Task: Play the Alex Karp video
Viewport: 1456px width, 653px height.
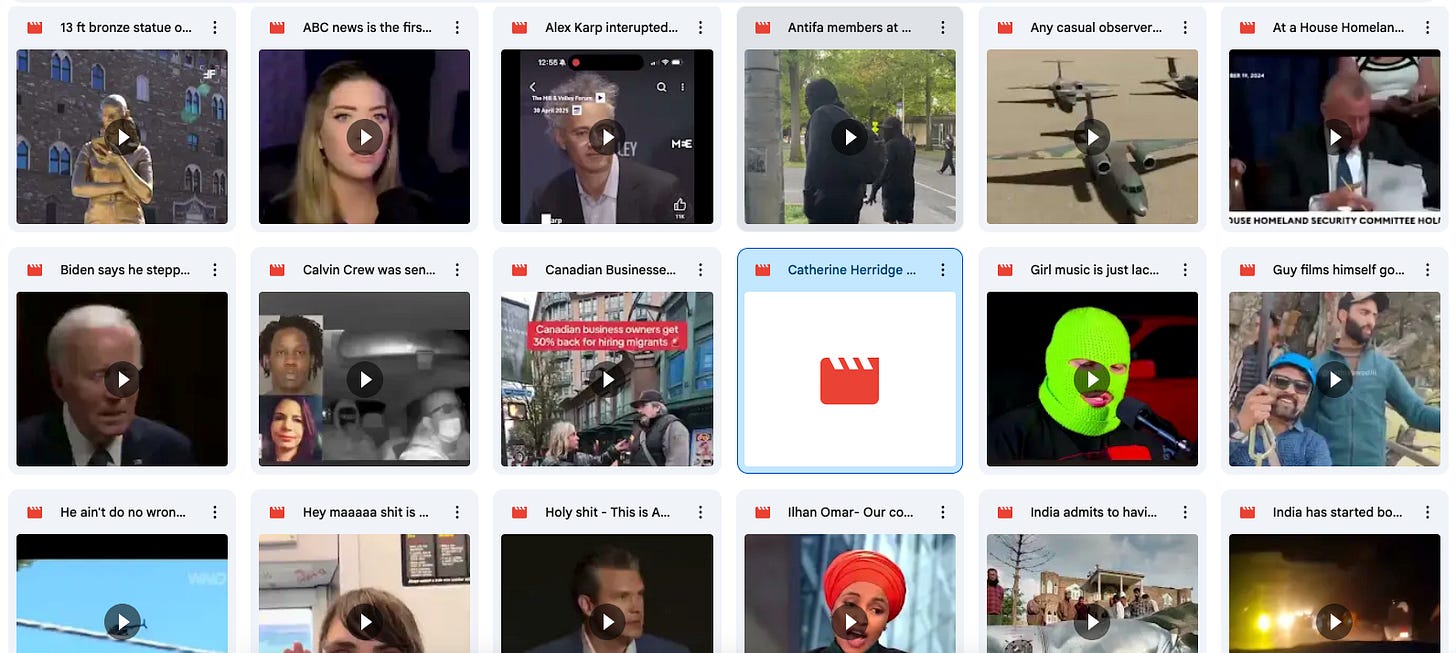Action: (607, 137)
